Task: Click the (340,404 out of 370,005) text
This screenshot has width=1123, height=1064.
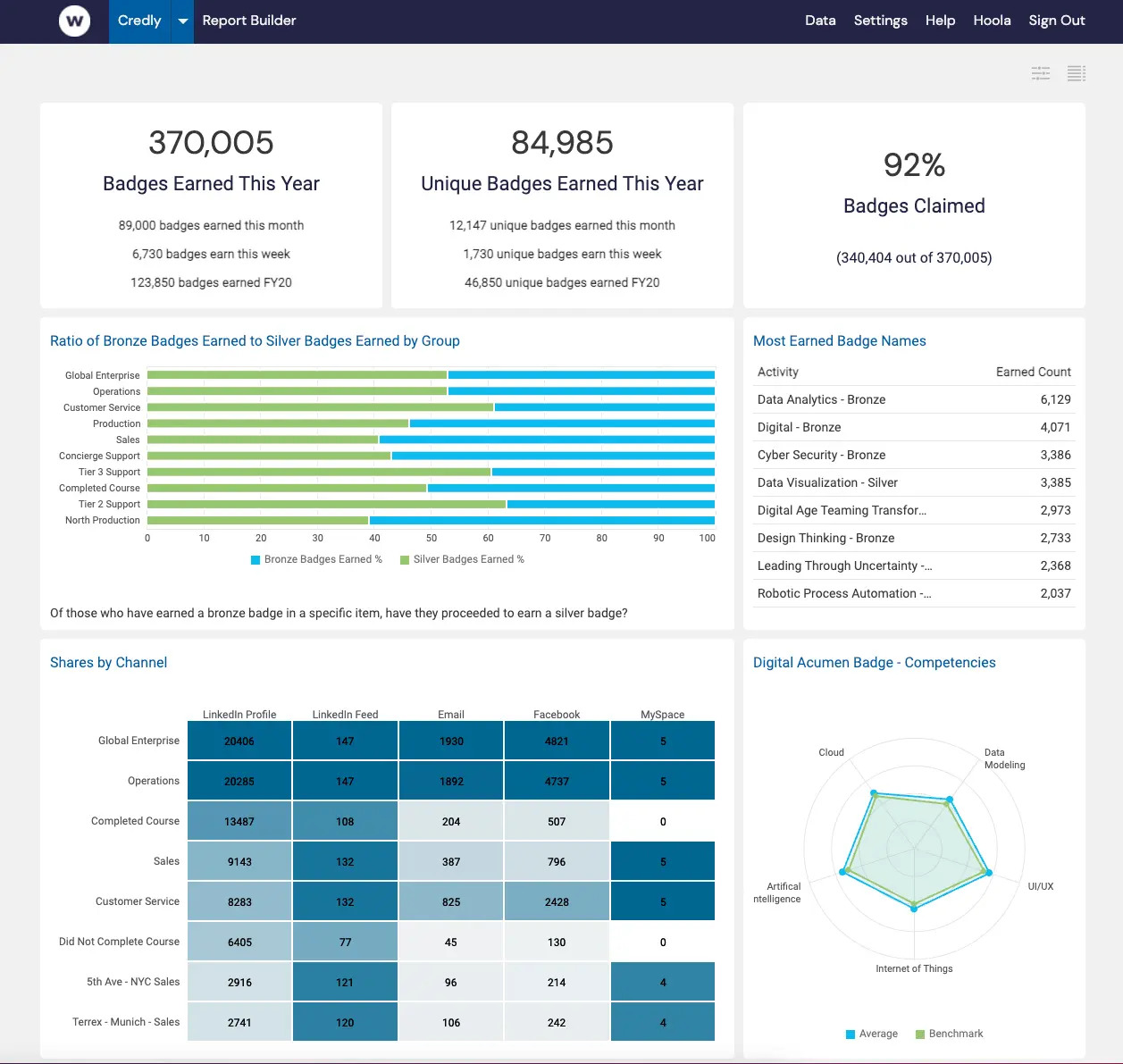Action: (x=914, y=258)
